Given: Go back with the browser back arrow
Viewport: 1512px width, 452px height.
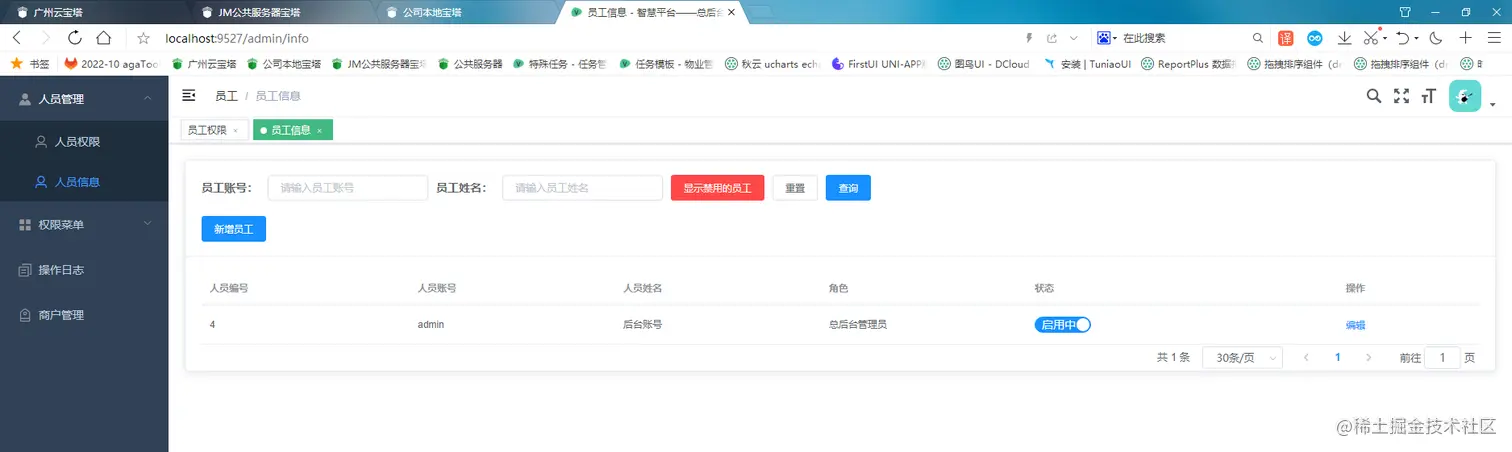Looking at the screenshot, I should click(16, 38).
